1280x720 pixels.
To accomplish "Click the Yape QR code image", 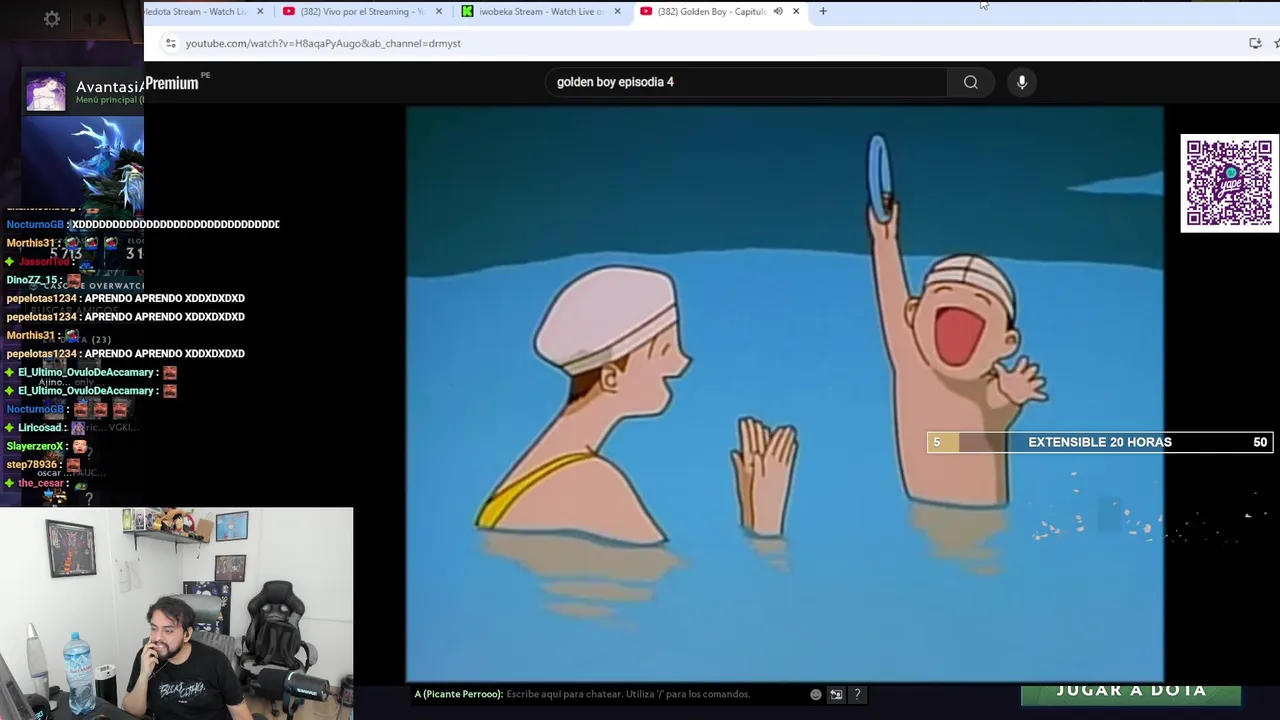I will [x=1229, y=183].
